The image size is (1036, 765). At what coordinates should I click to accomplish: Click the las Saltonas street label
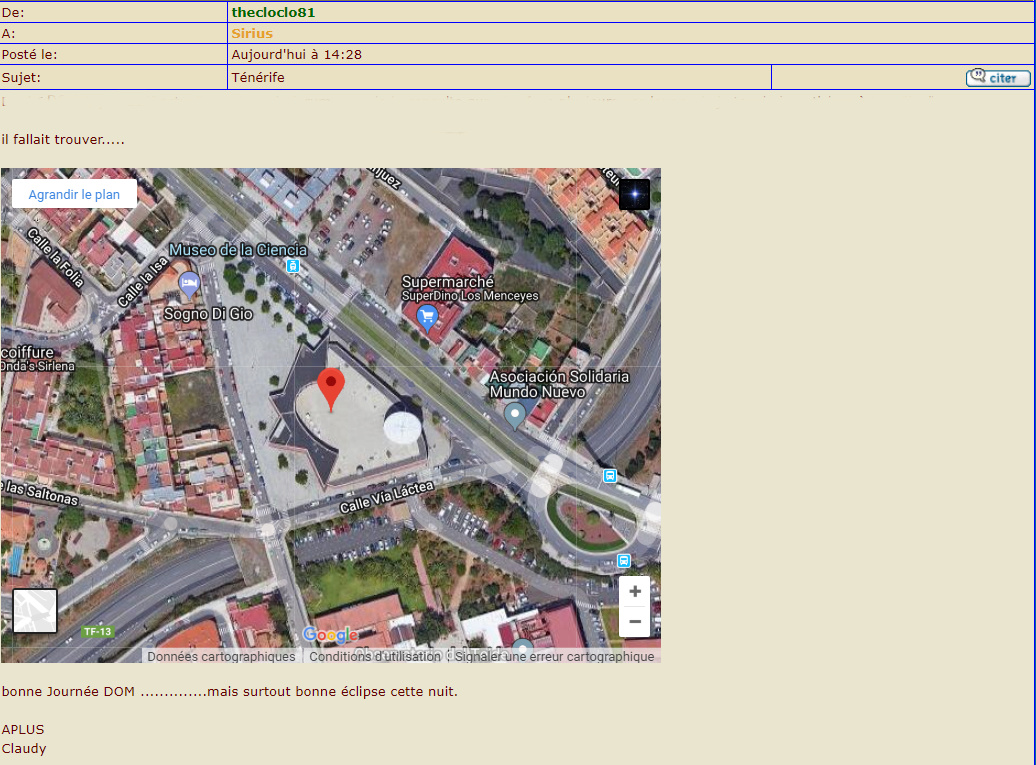40,493
